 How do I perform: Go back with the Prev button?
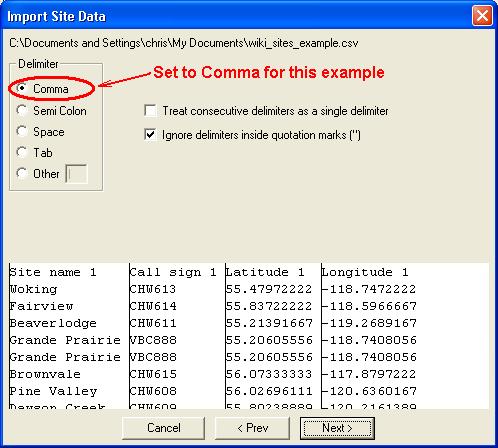(x=252, y=428)
